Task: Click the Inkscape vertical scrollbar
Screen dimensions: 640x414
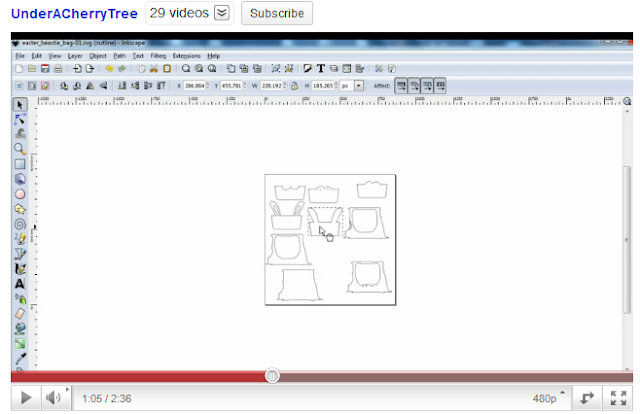Action: 627,240
